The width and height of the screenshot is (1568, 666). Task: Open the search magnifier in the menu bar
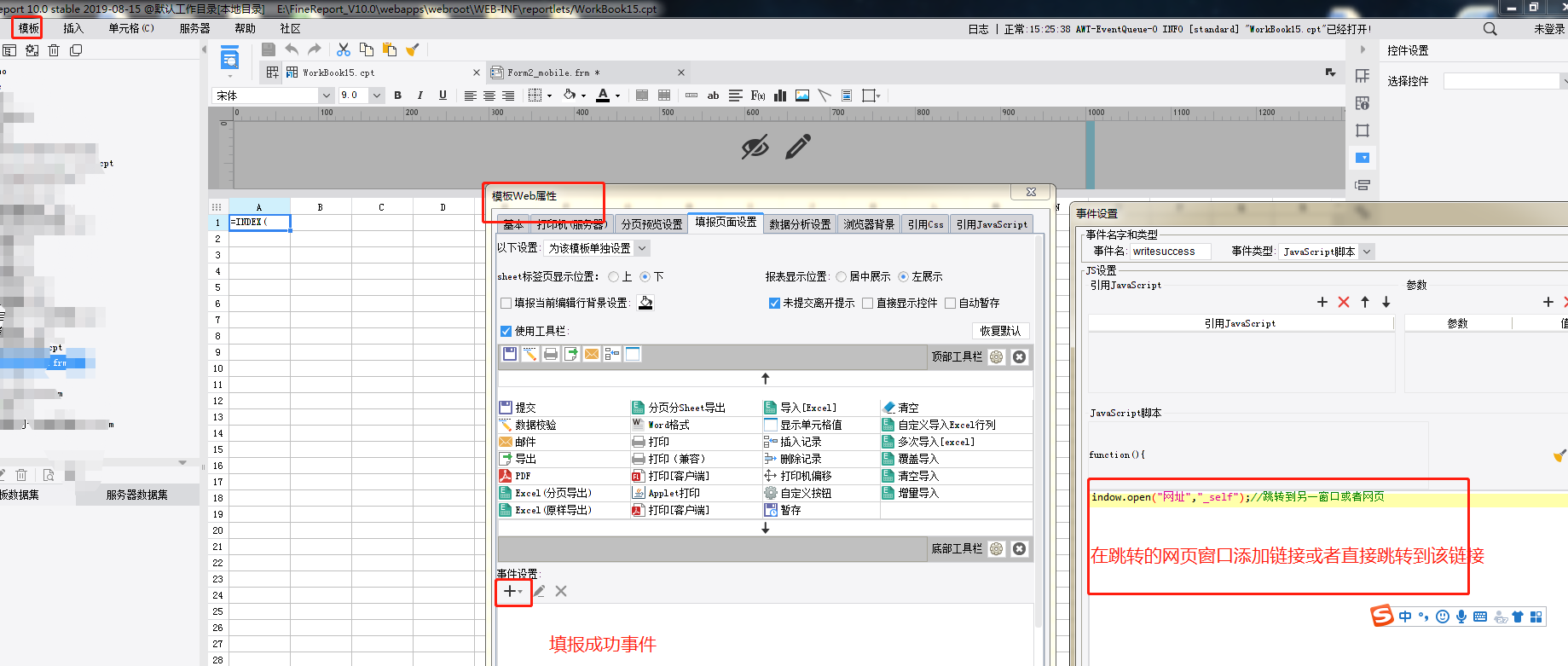(x=1490, y=29)
